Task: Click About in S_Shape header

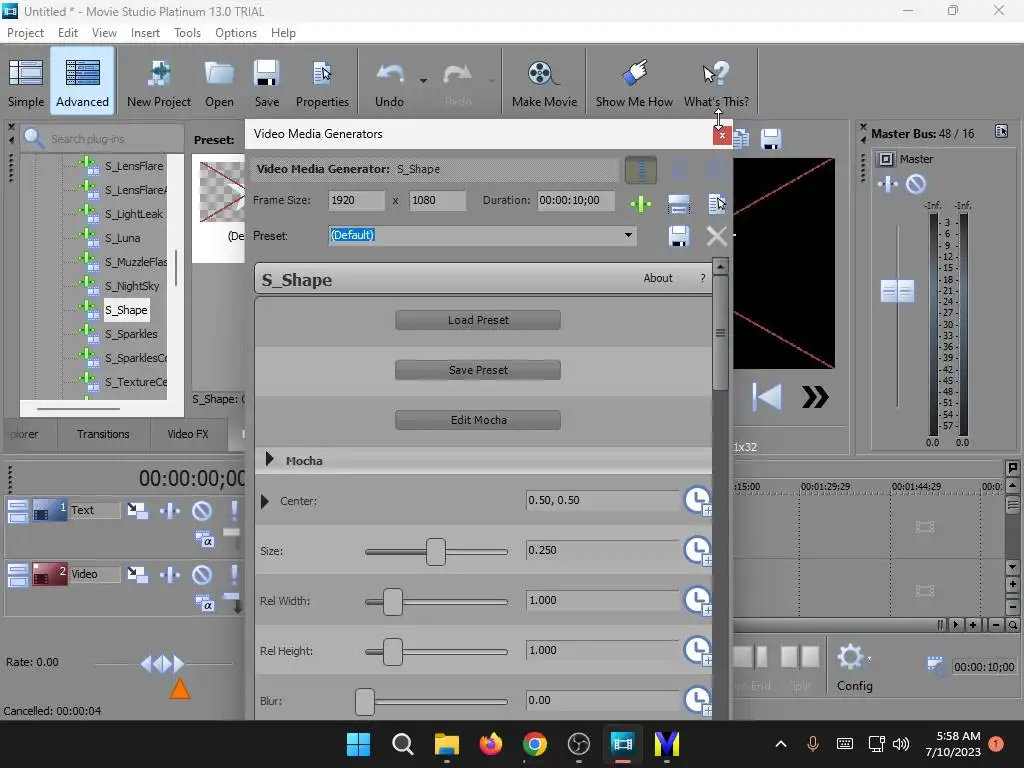Action: click(x=658, y=278)
